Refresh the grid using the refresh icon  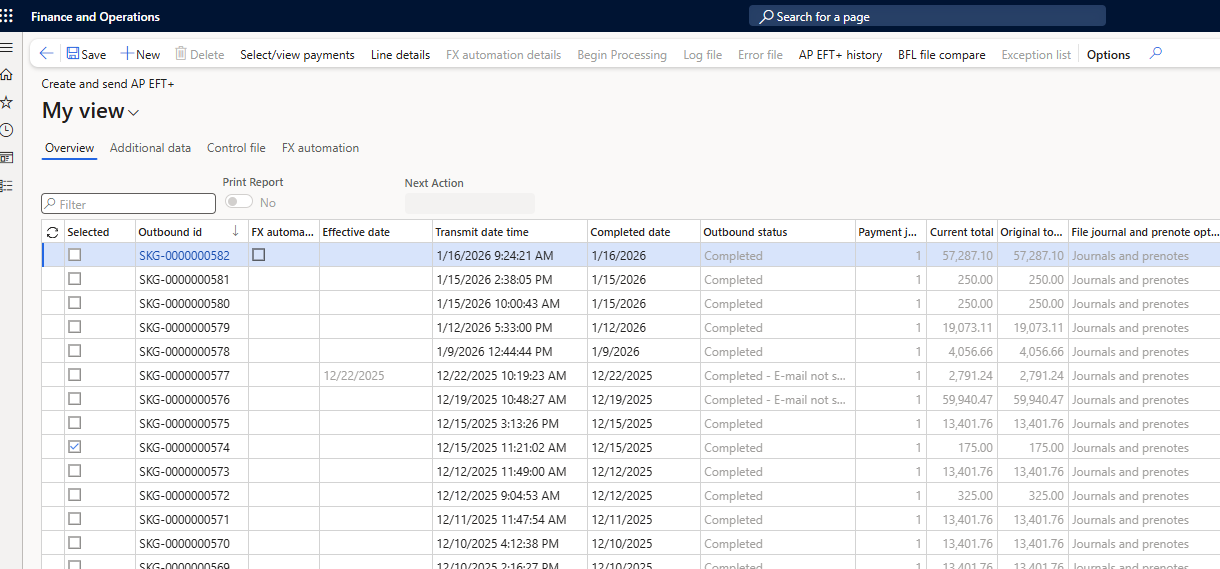tap(52, 232)
